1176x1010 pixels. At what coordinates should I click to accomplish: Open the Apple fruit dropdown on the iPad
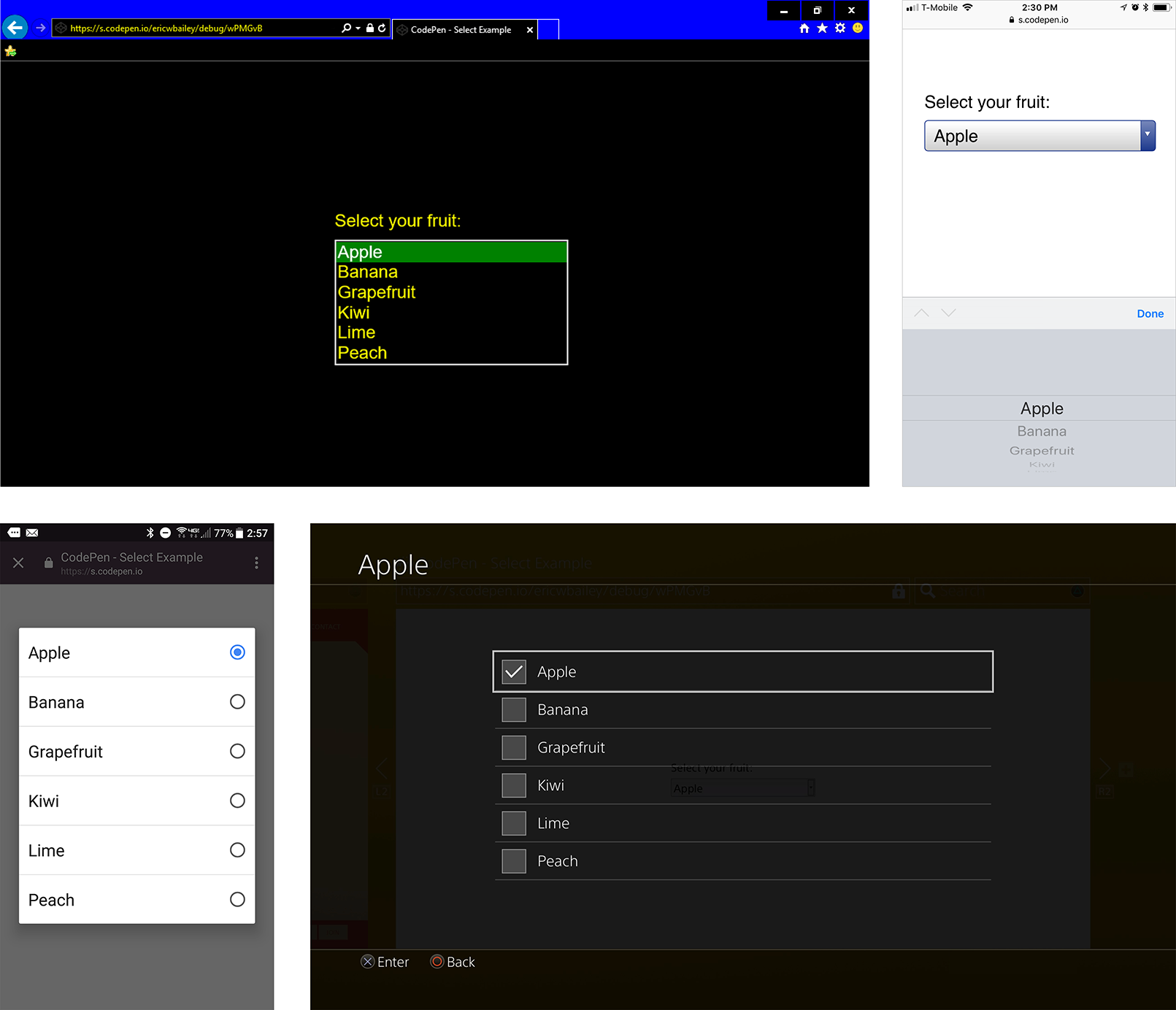click(x=1039, y=136)
